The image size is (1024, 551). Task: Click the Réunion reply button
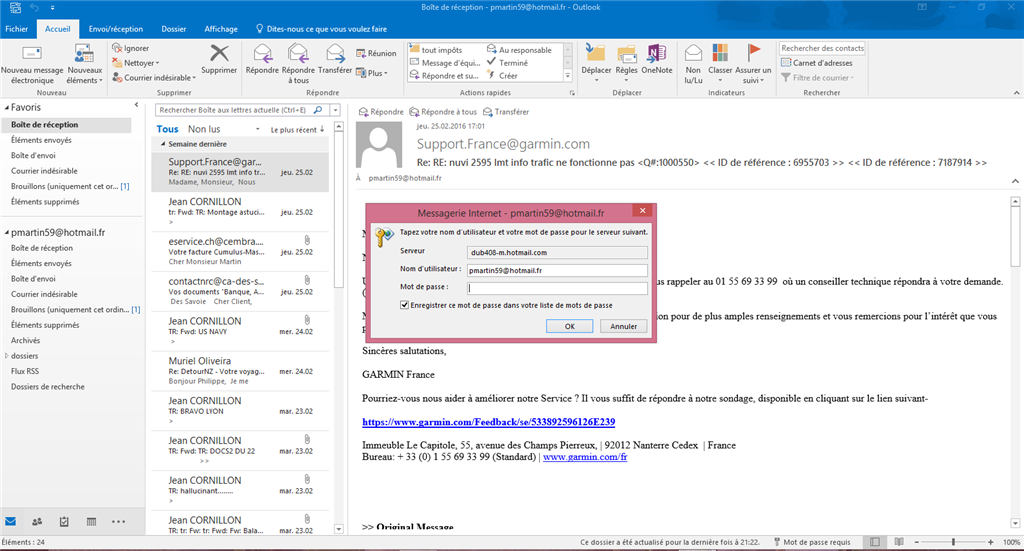click(376, 54)
